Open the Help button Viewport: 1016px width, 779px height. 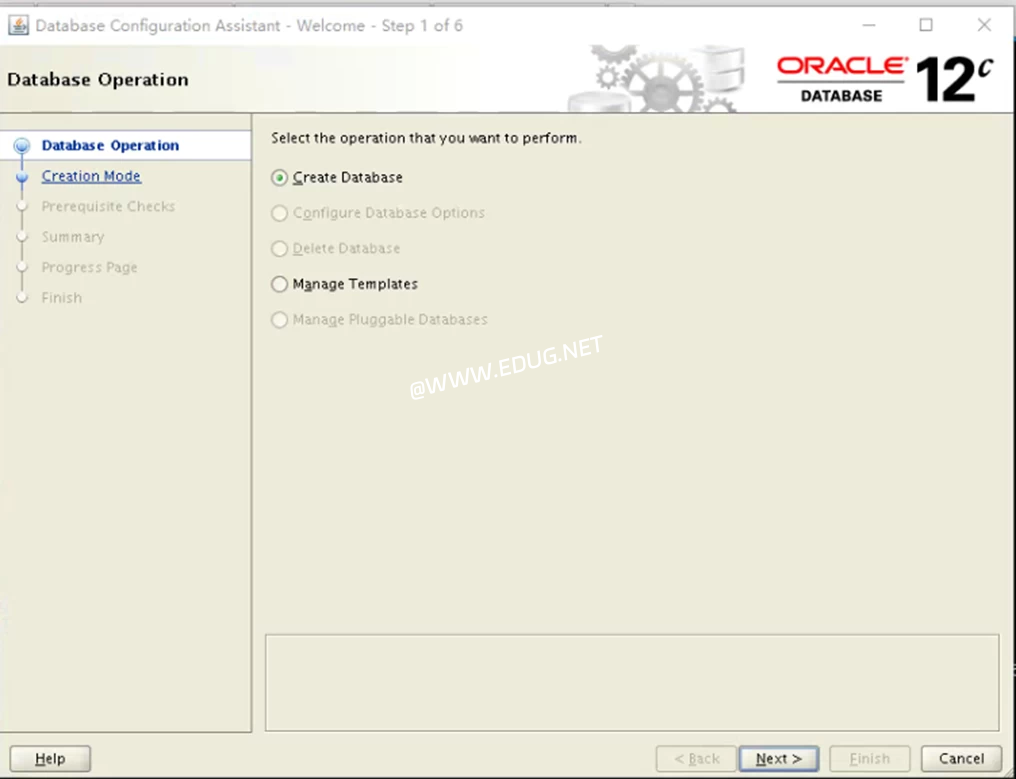50,759
